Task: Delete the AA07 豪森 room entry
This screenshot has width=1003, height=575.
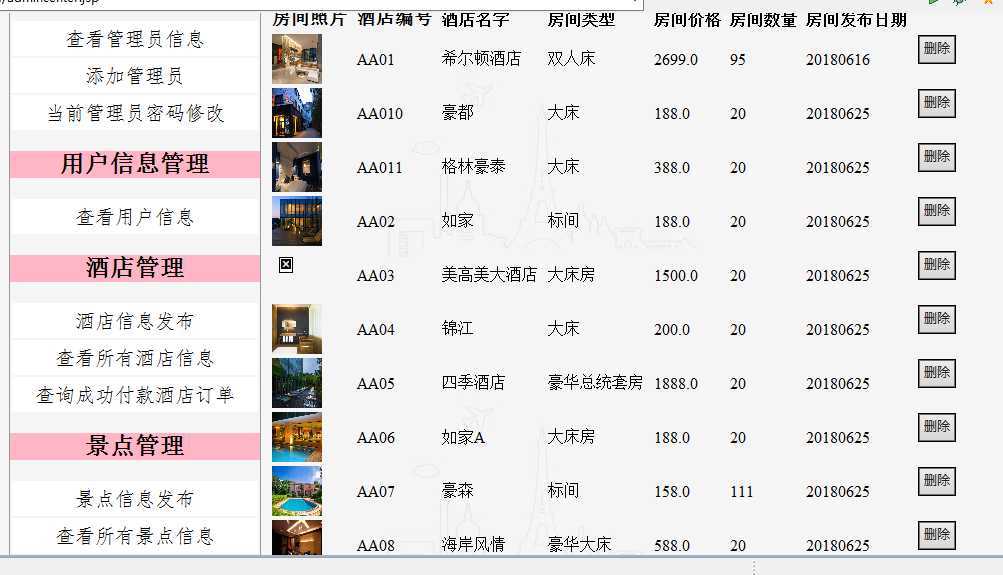Action: 936,482
